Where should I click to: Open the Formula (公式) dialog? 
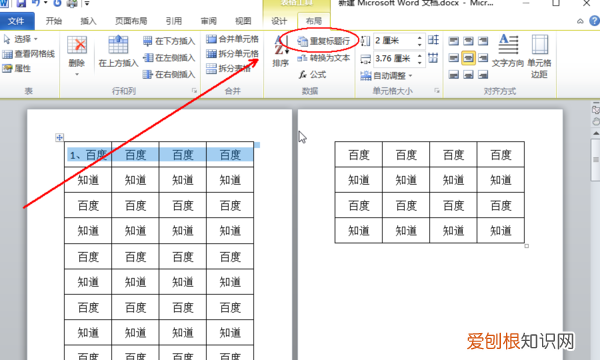pos(313,75)
